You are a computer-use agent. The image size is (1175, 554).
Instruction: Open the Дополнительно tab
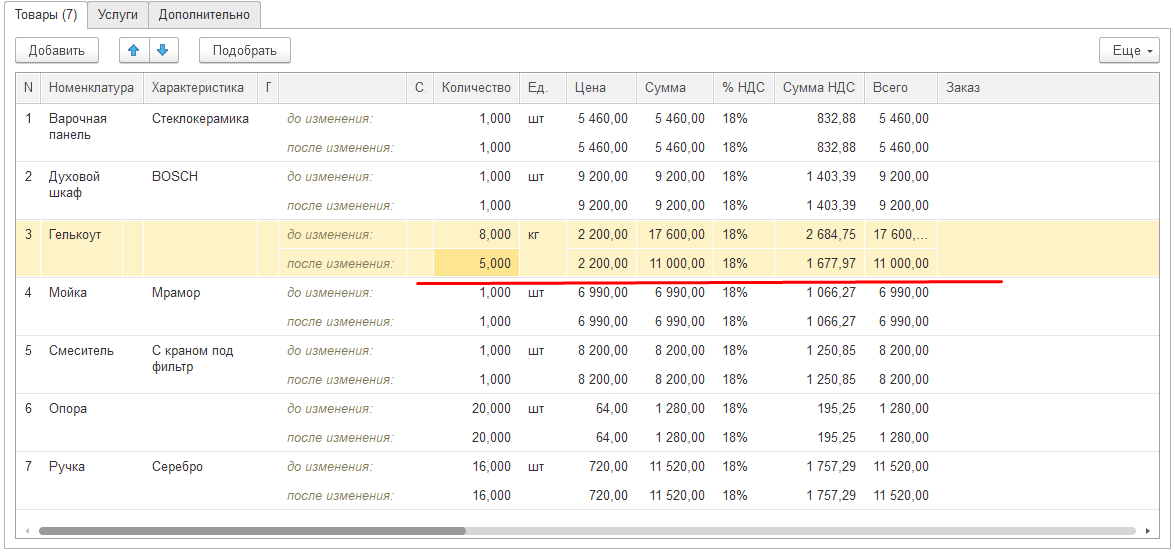[x=204, y=13]
